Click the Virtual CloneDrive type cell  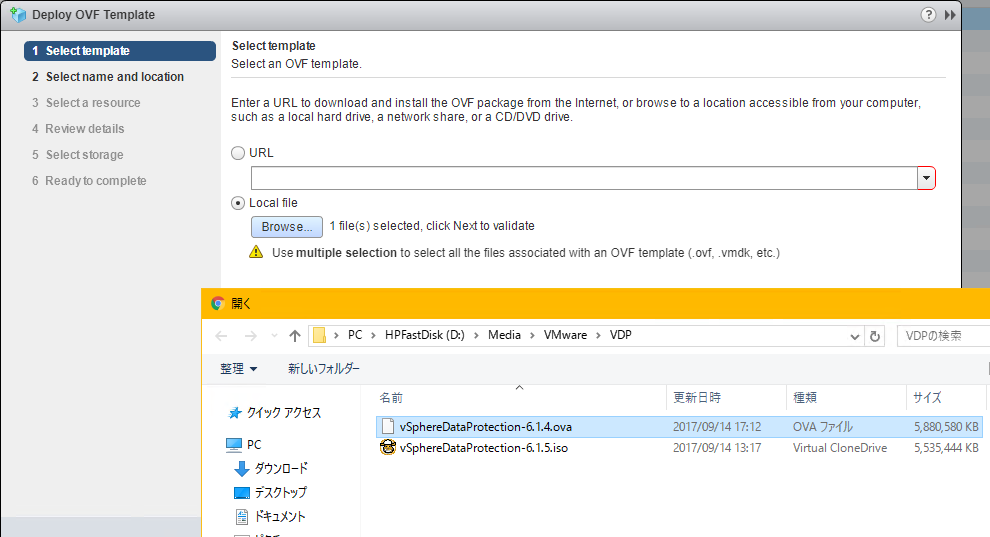coord(840,447)
